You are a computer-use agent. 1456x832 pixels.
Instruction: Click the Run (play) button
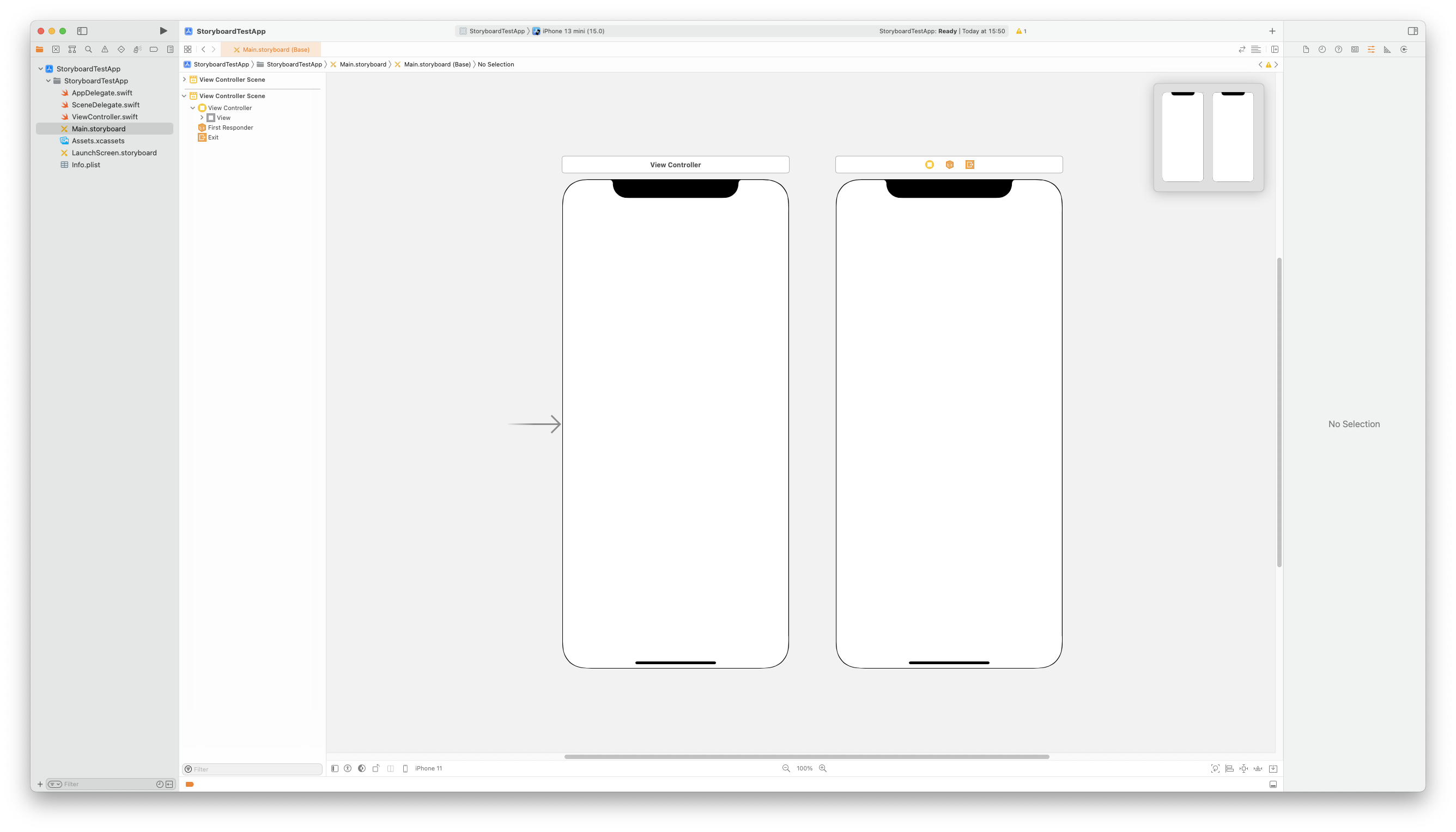click(x=163, y=31)
